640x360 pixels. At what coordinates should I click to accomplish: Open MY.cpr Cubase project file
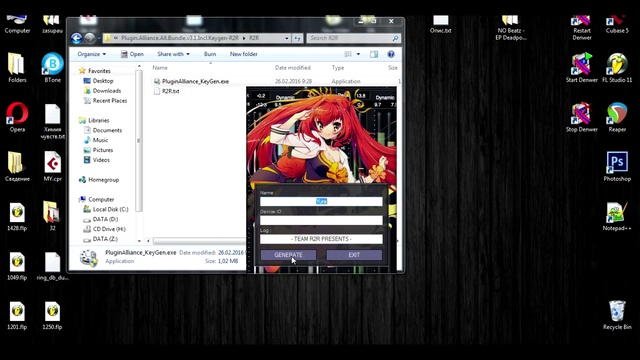(x=53, y=166)
